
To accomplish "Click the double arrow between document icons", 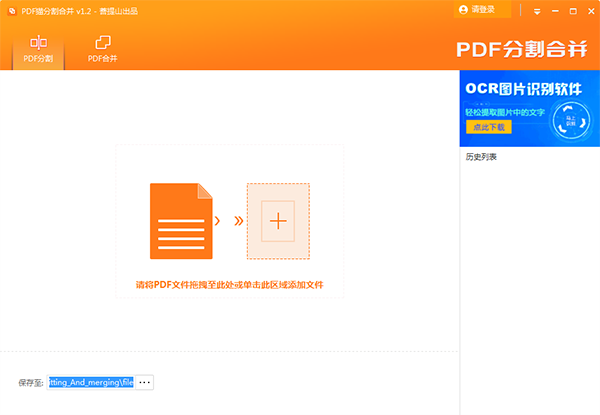I will click(x=238, y=220).
